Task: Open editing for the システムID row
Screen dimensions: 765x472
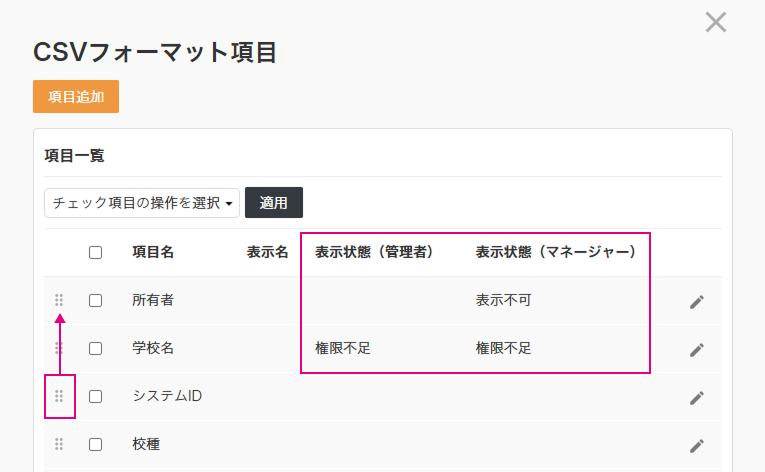Action: (x=697, y=397)
